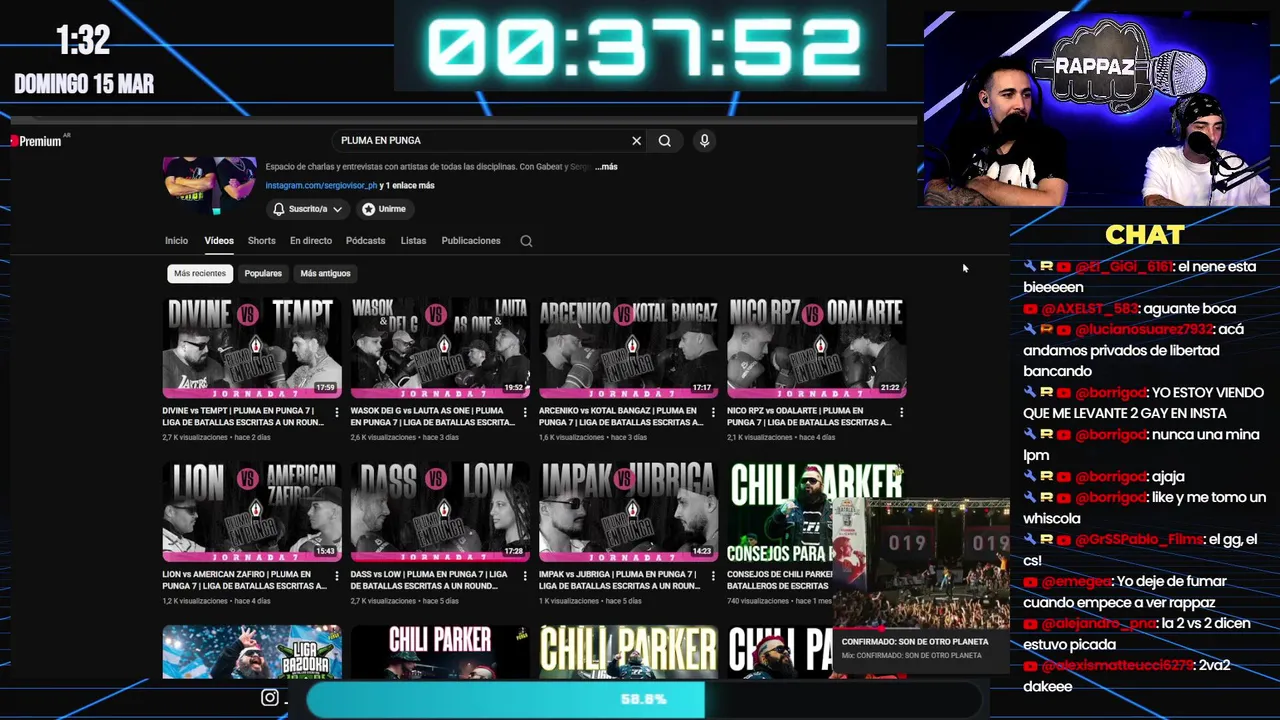Click the 58.8% progress bar
Screen dimensions: 1280x720
(643, 699)
